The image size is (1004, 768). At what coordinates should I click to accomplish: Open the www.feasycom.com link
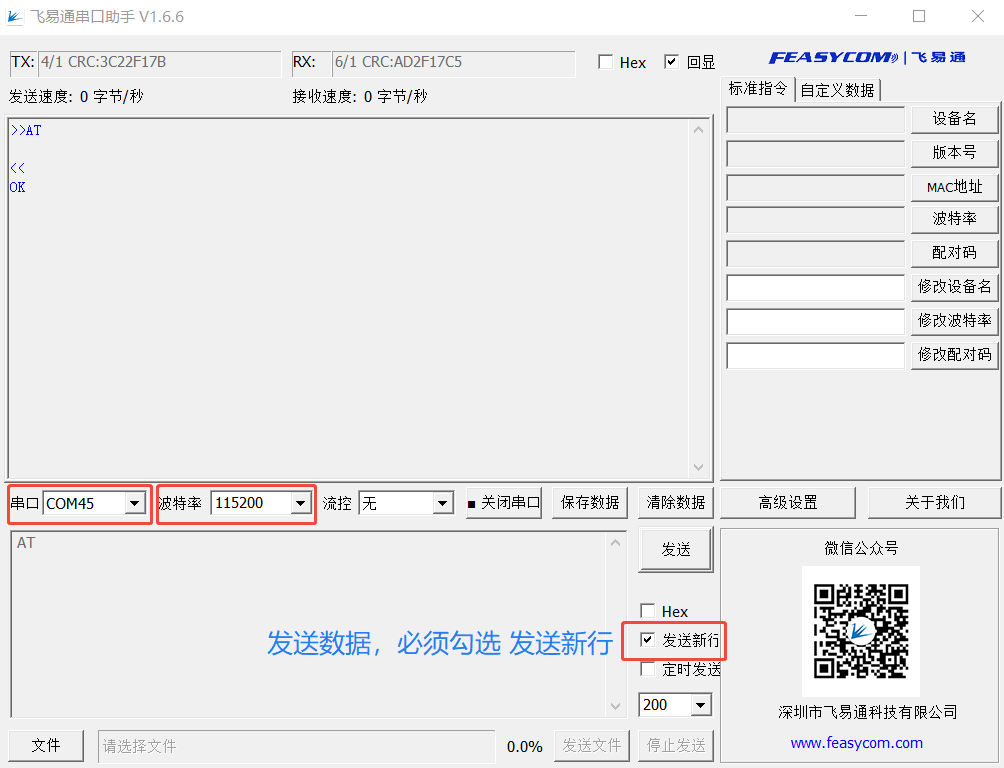tap(856, 743)
